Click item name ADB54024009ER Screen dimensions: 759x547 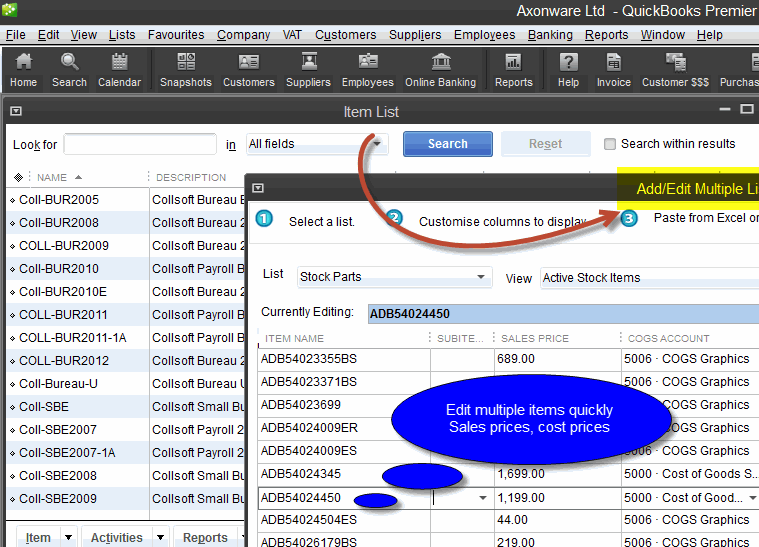click(309, 427)
